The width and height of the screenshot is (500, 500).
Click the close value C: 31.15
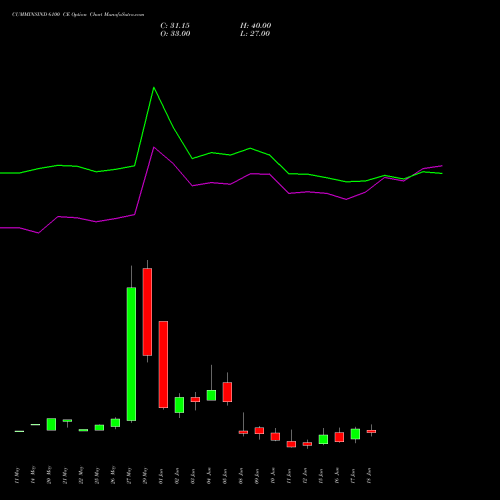[x=175, y=26]
